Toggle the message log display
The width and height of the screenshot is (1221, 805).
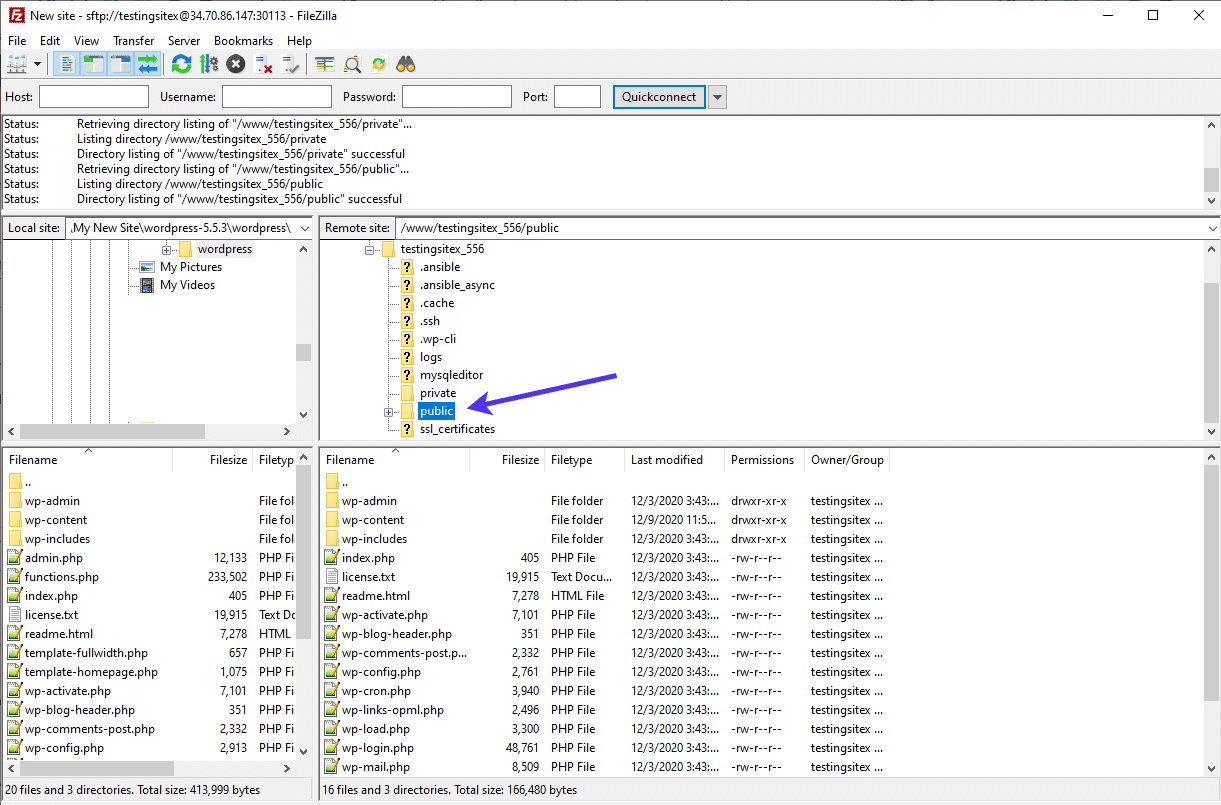(x=65, y=63)
